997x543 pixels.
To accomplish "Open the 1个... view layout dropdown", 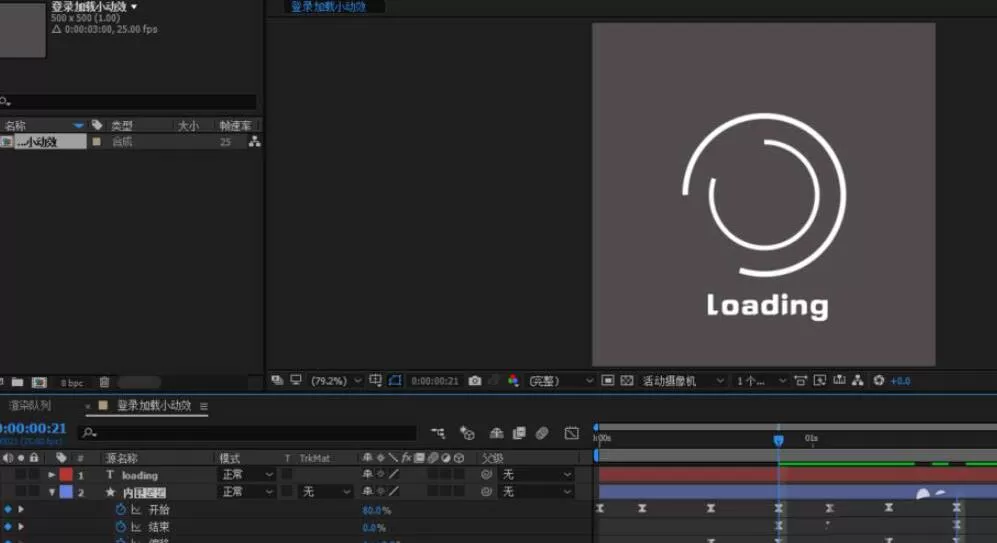I will [761, 381].
